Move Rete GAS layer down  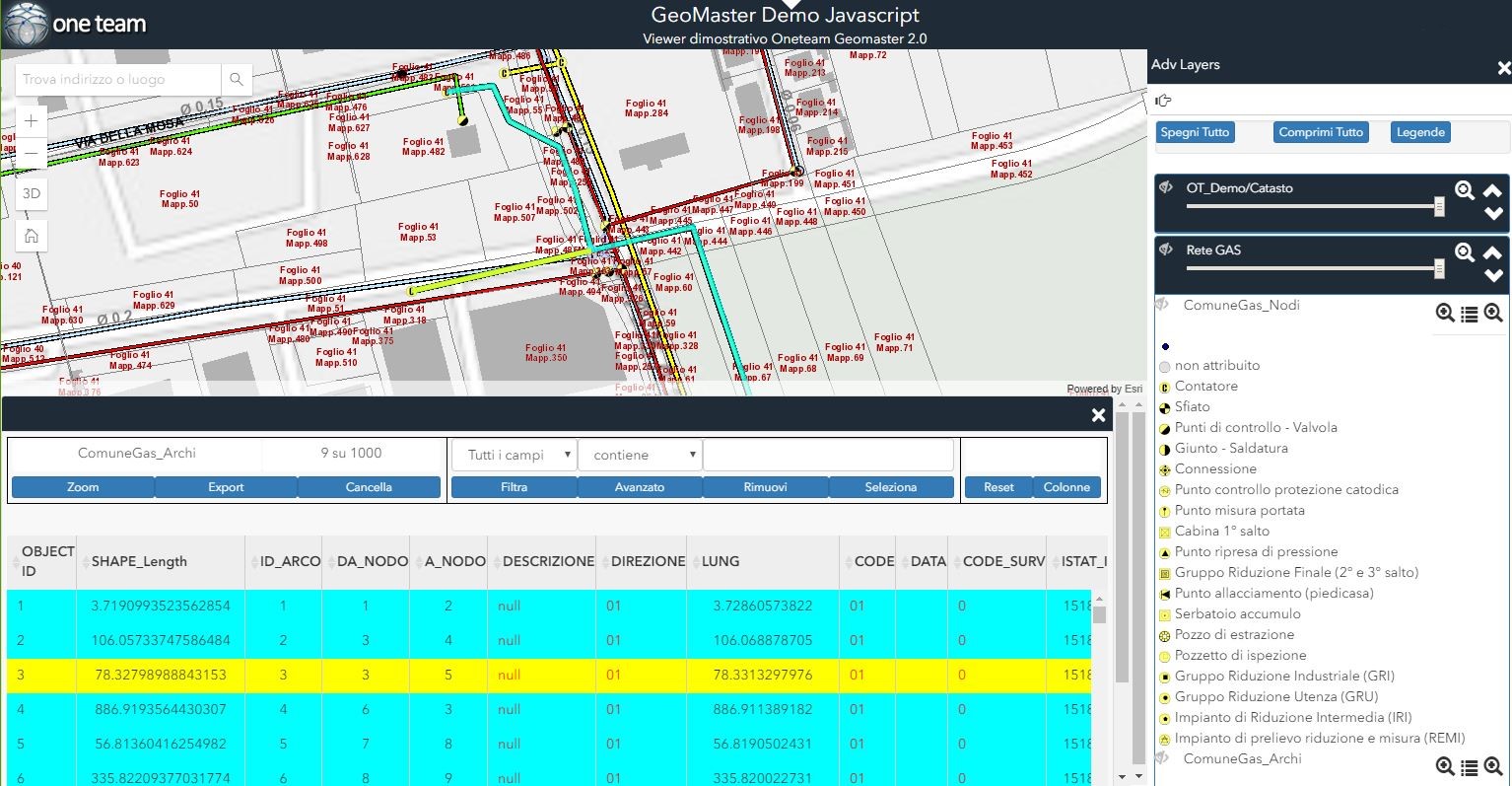pyautogui.click(x=1493, y=275)
